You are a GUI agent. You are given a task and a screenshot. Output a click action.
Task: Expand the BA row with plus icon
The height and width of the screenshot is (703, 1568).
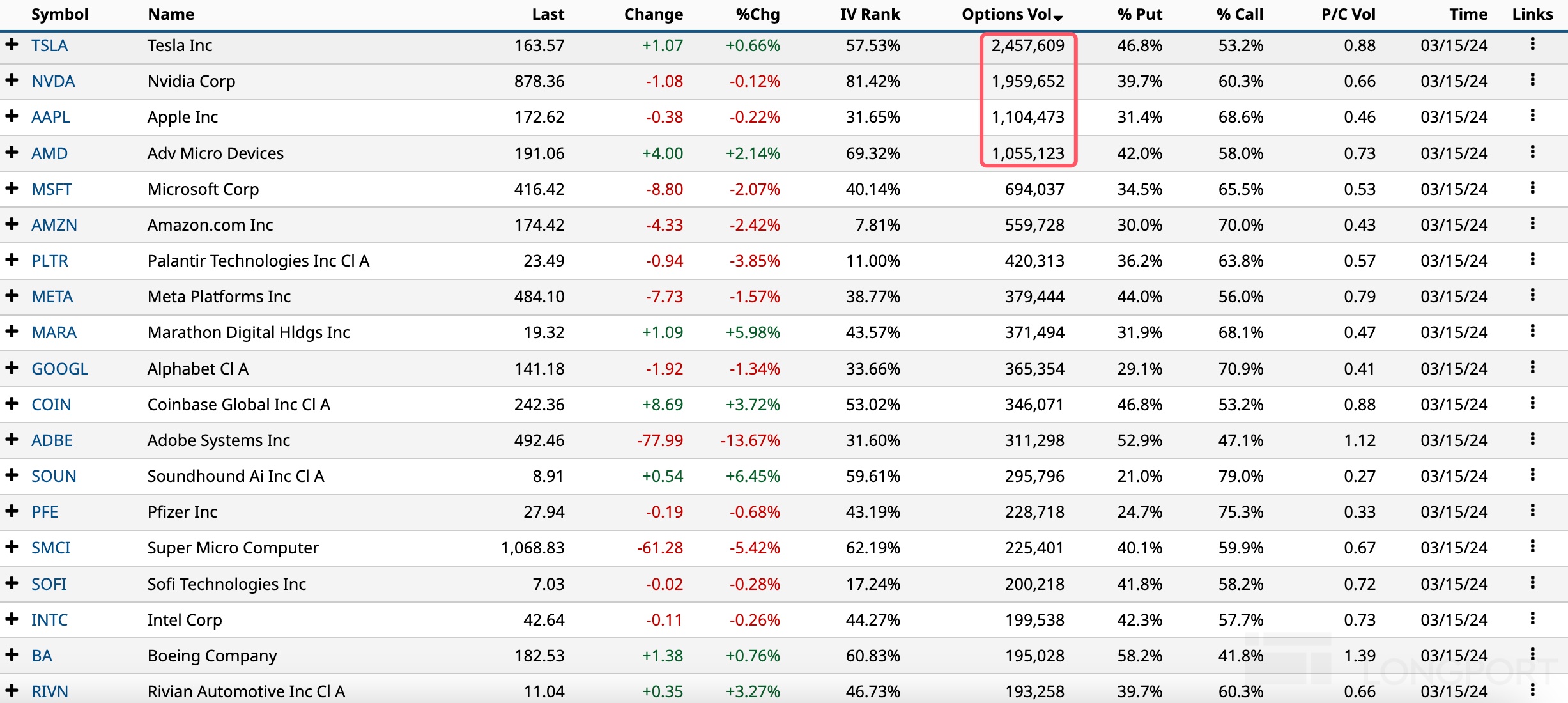point(12,654)
